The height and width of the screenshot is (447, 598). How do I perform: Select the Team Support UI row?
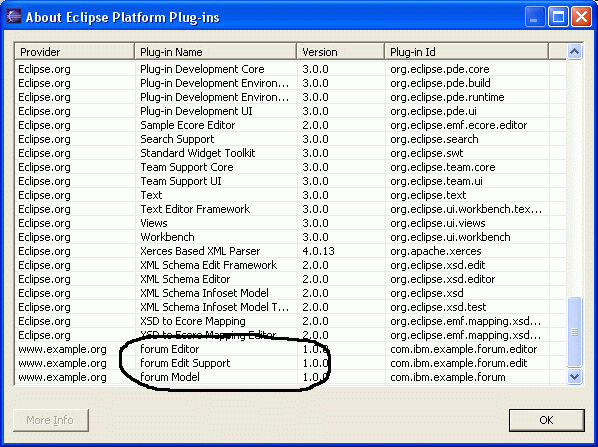point(290,181)
